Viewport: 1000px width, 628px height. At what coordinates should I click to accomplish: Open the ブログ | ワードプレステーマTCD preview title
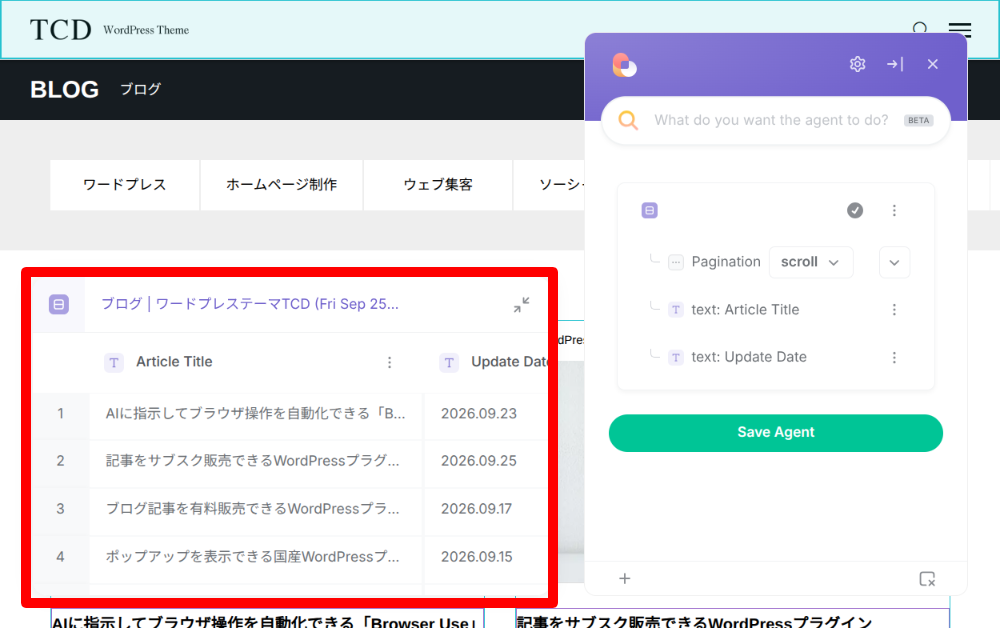[250, 304]
